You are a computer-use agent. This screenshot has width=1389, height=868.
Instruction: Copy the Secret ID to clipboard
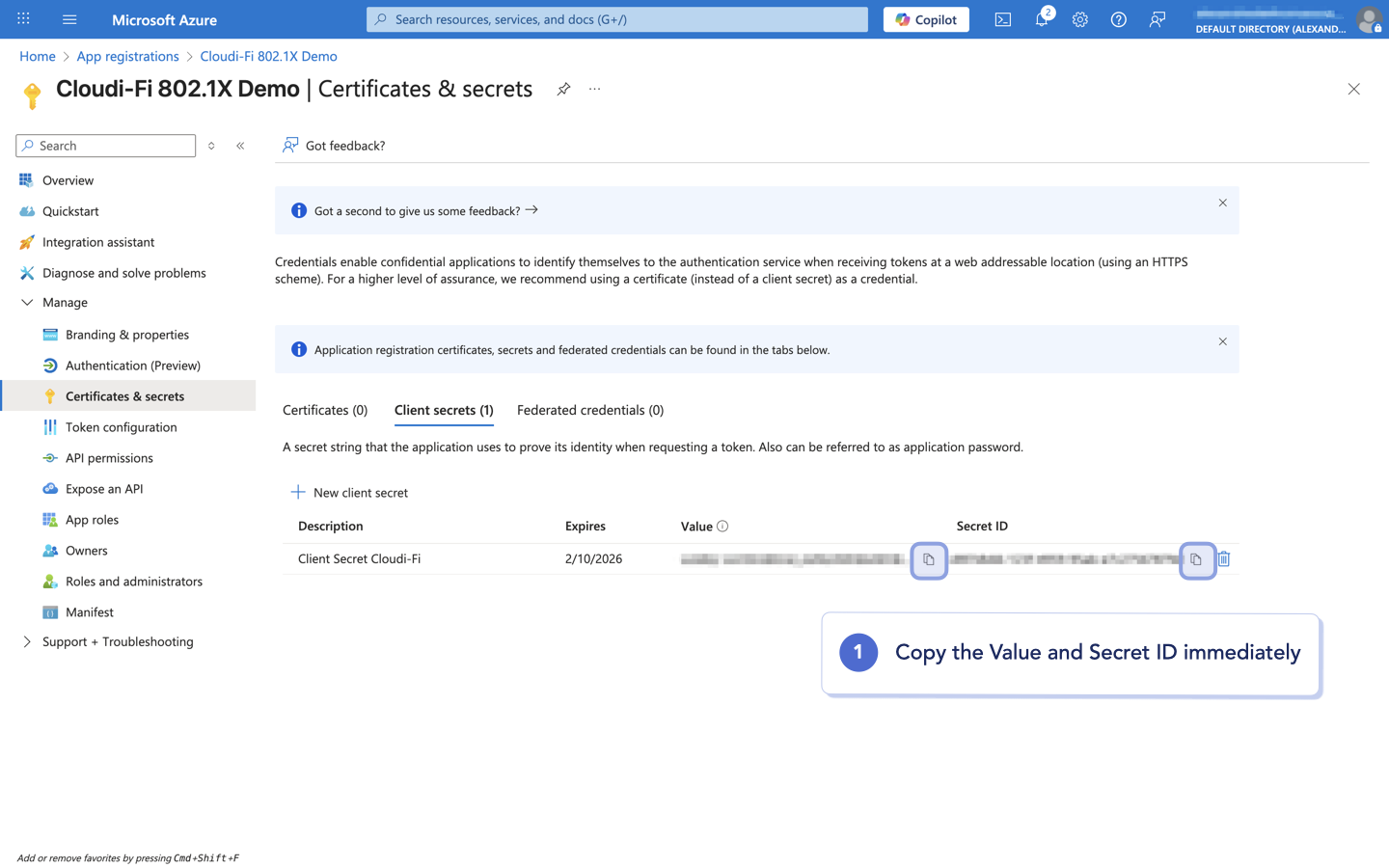[x=1196, y=559]
